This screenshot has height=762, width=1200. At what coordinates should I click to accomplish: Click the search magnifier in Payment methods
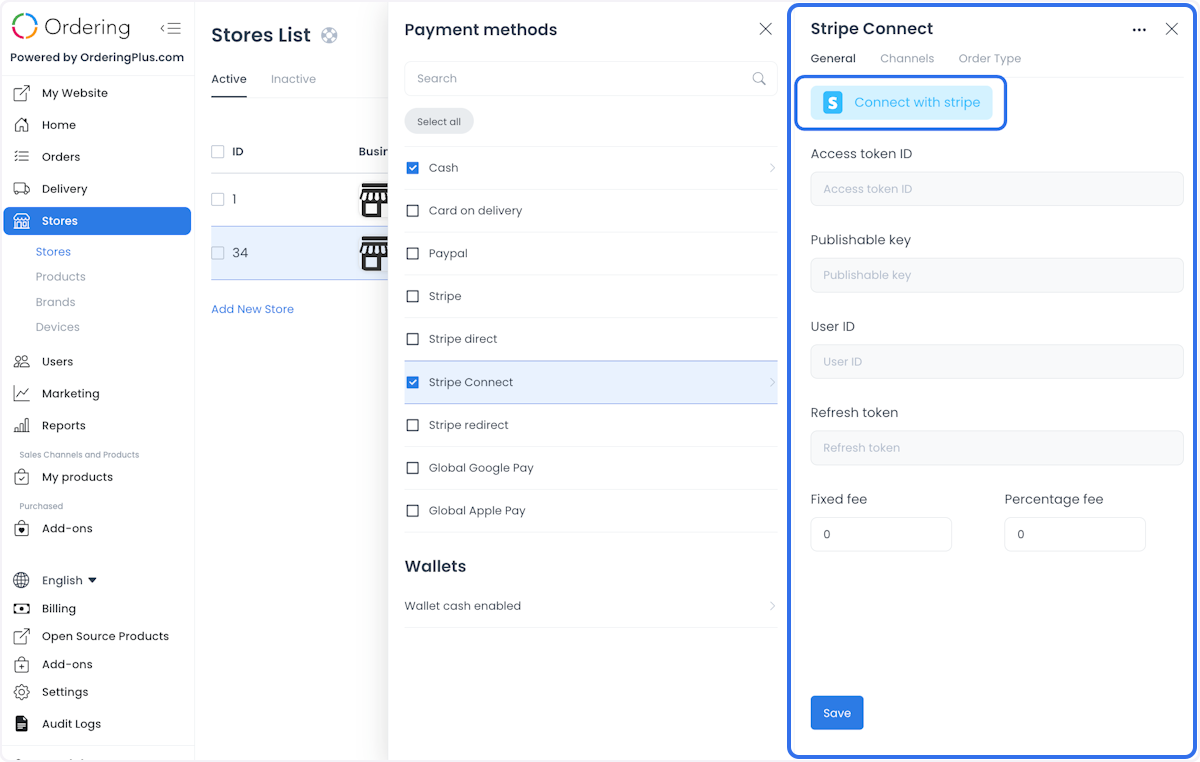(x=759, y=78)
